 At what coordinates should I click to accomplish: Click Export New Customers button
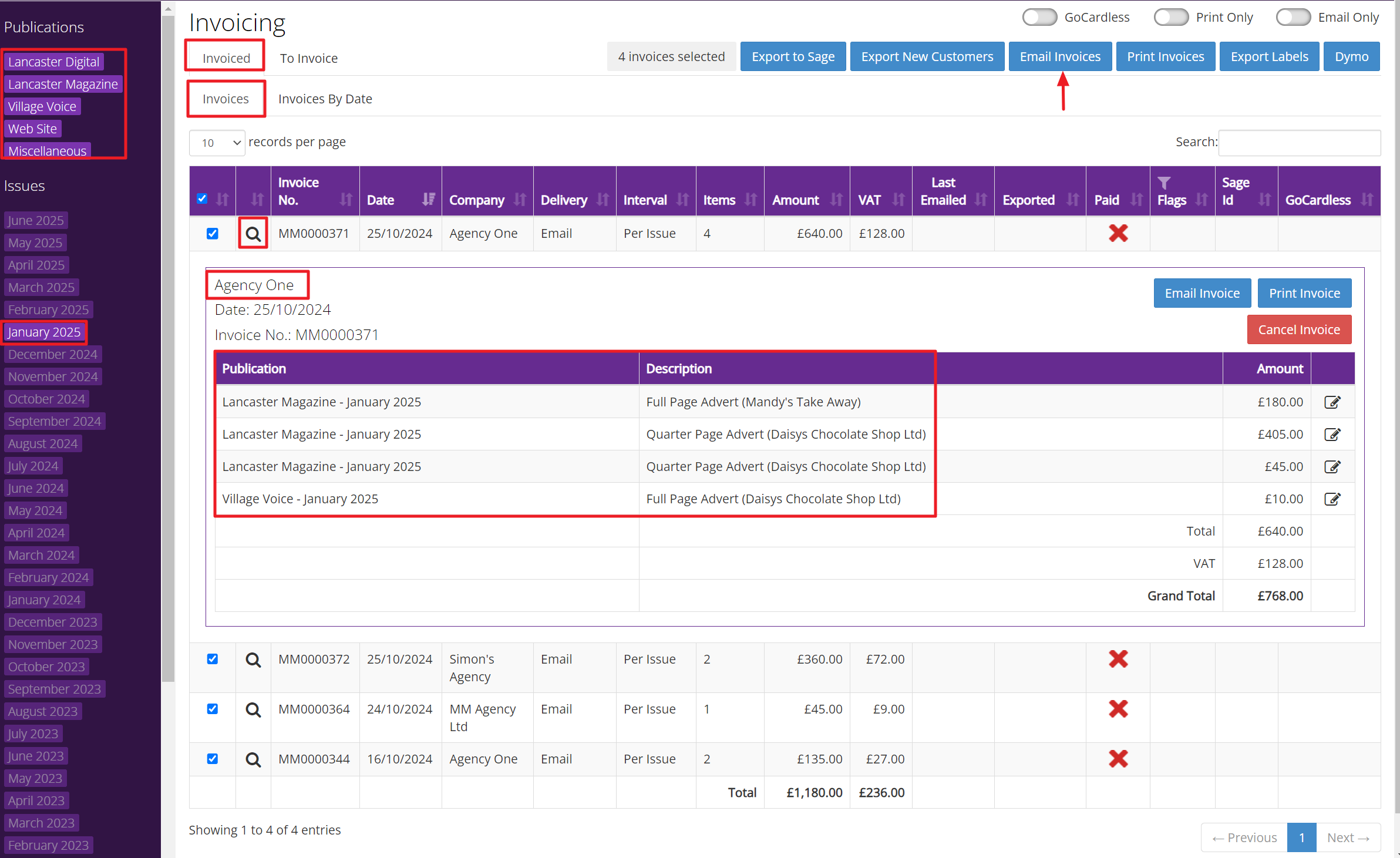pyautogui.click(x=927, y=56)
